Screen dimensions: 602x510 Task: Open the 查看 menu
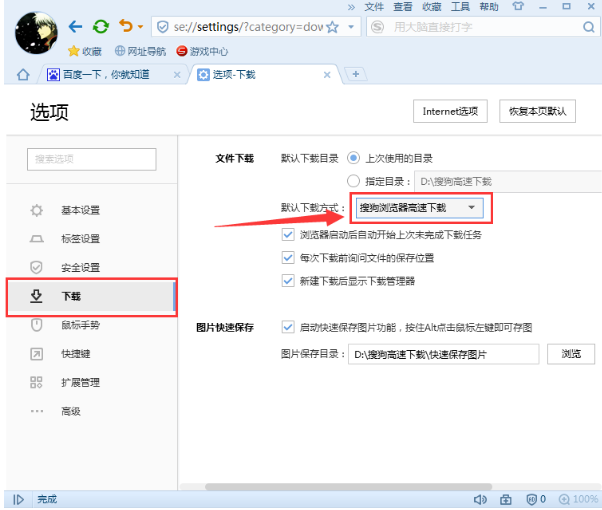[x=403, y=7]
